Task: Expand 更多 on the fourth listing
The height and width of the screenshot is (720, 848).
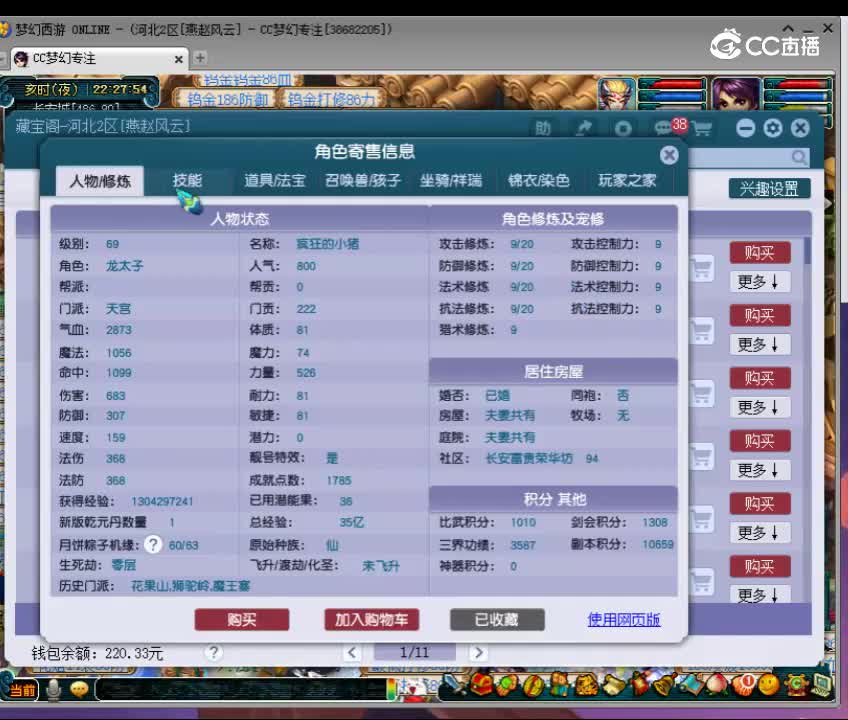Action: (x=758, y=470)
